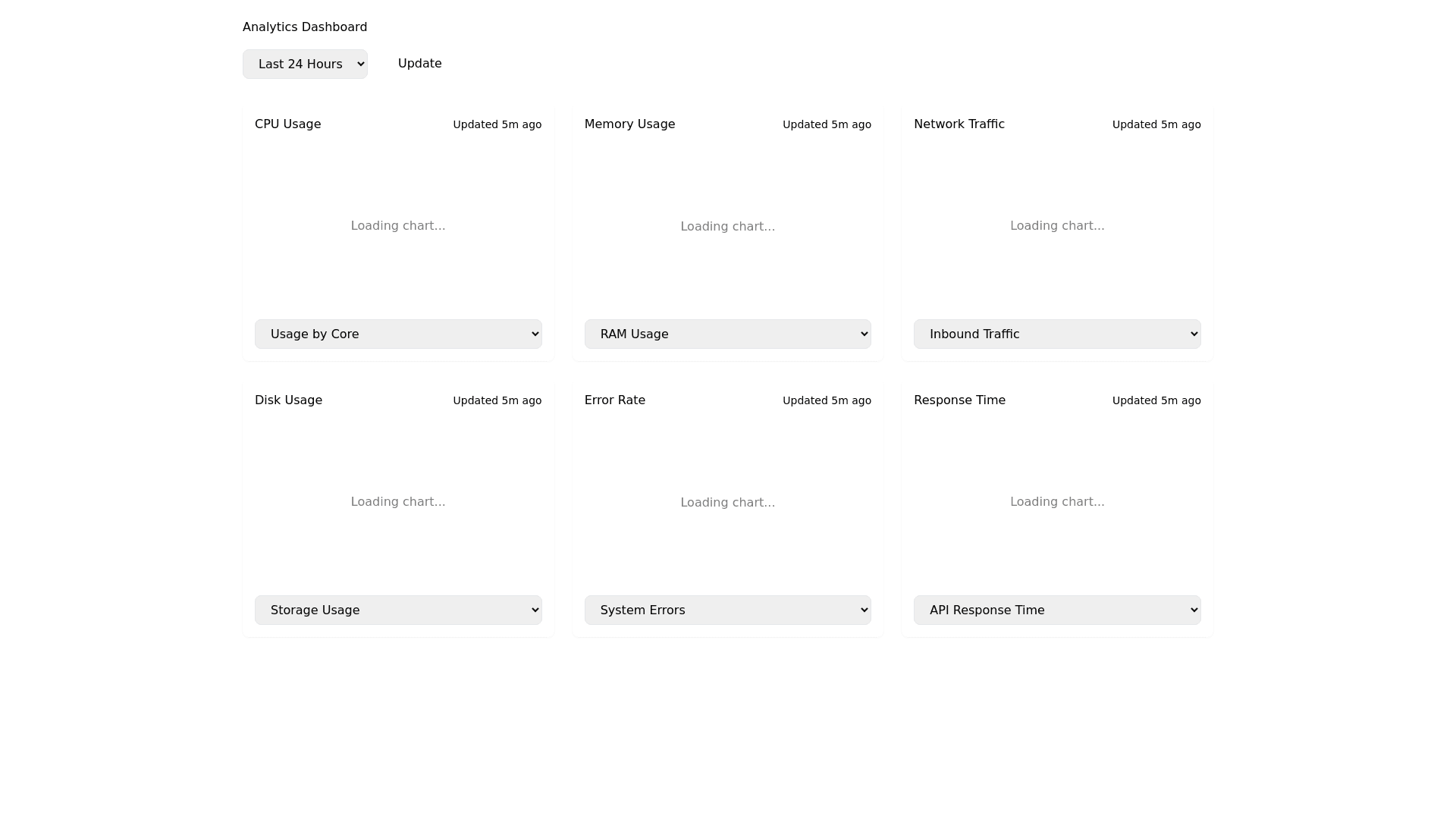Expand the RAM Usage selector
This screenshot has width=1456, height=819.
pos(727,334)
